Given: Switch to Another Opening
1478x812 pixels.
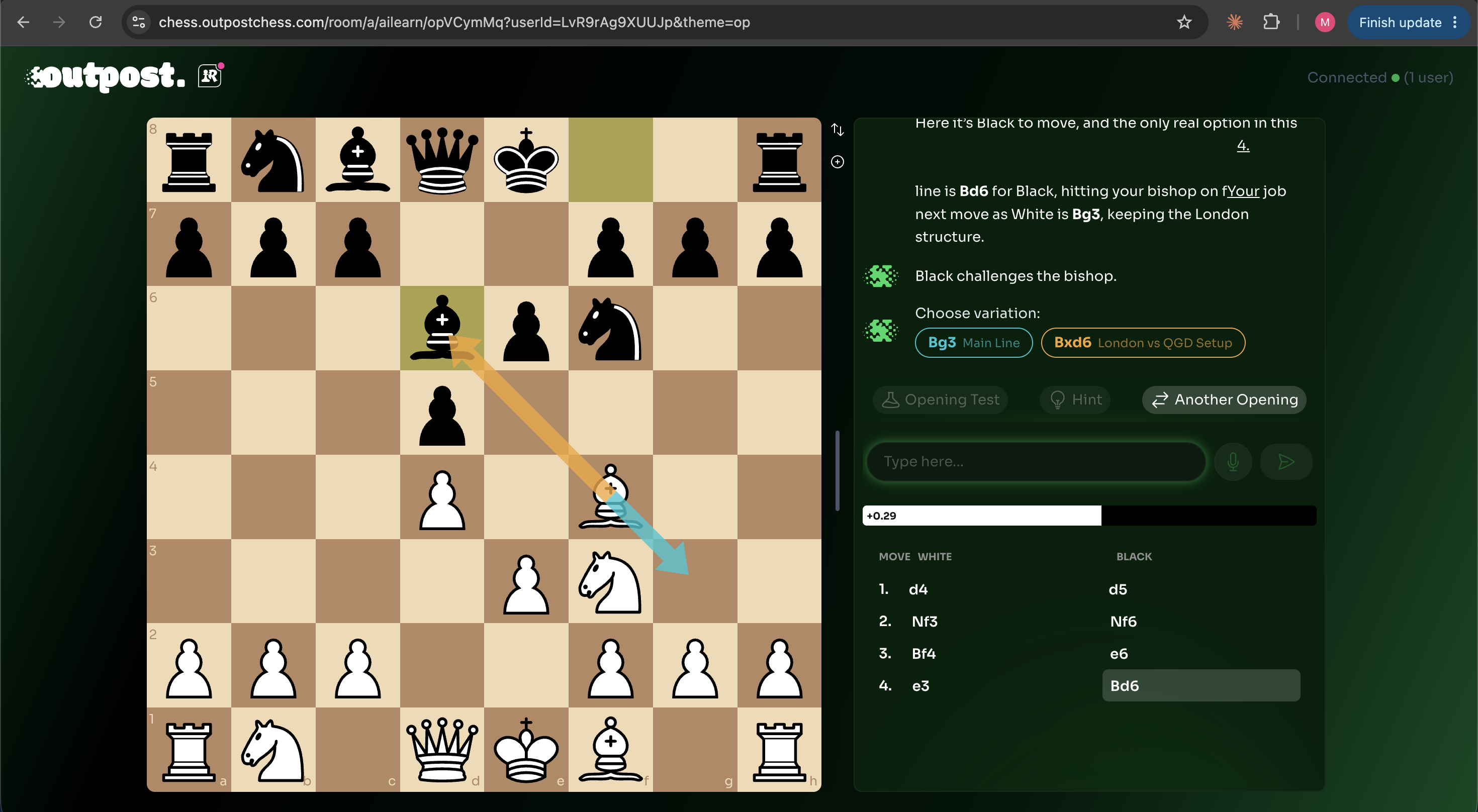Looking at the screenshot, I should coord(1224,399).
